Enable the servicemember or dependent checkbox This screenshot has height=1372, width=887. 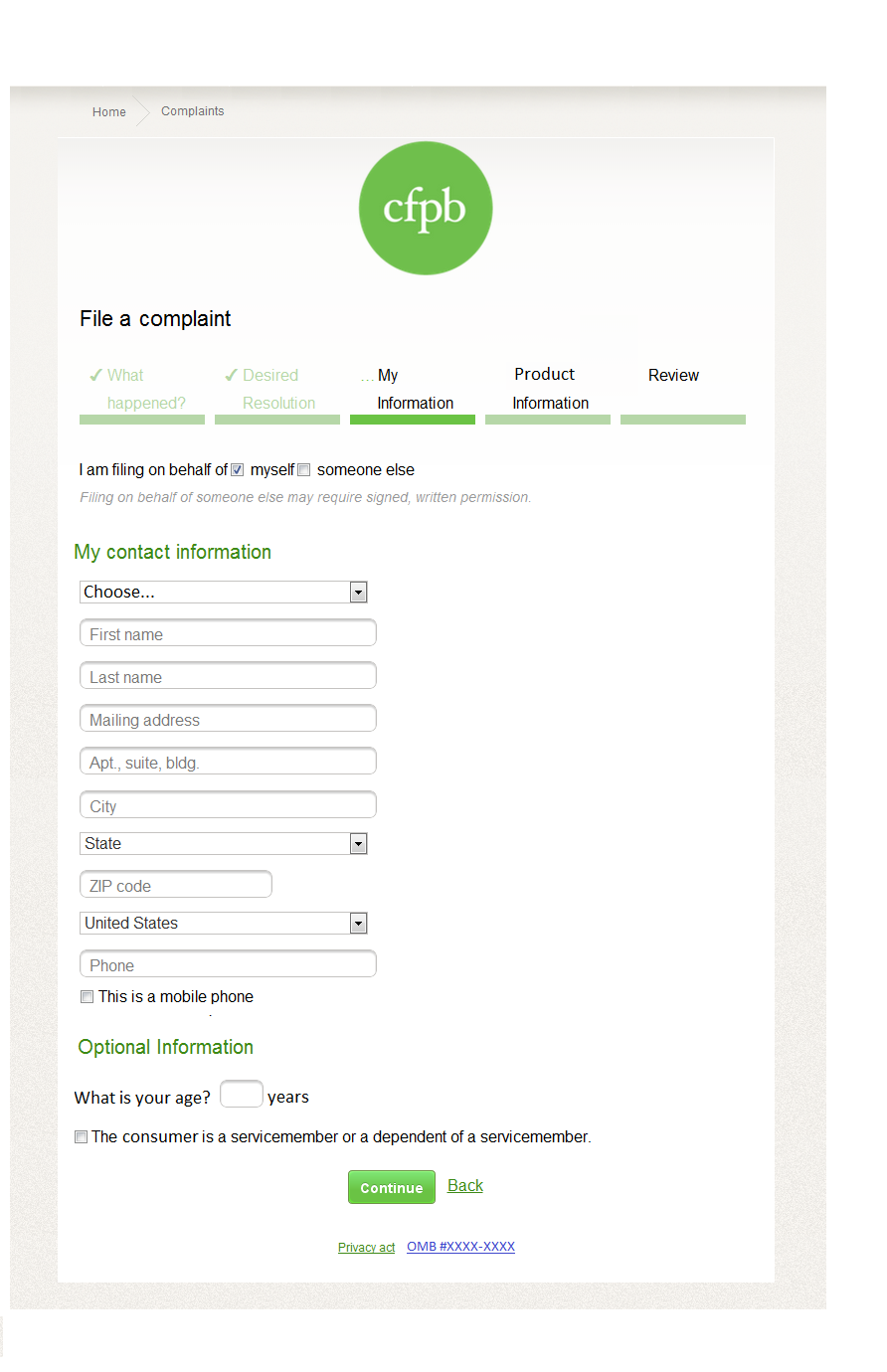(x=82, y=1137)
